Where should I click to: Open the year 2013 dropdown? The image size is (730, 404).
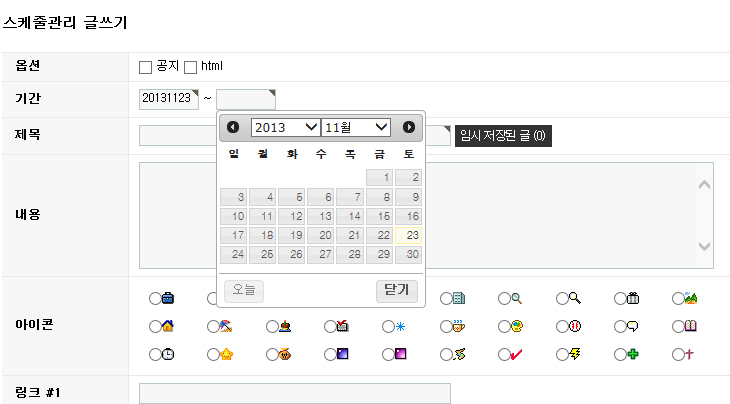(285, 127)
